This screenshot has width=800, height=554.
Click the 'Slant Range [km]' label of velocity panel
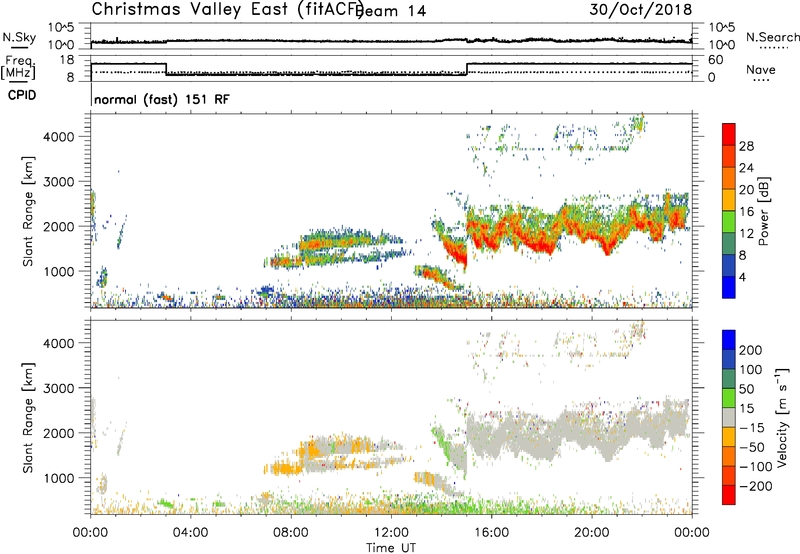28,418
